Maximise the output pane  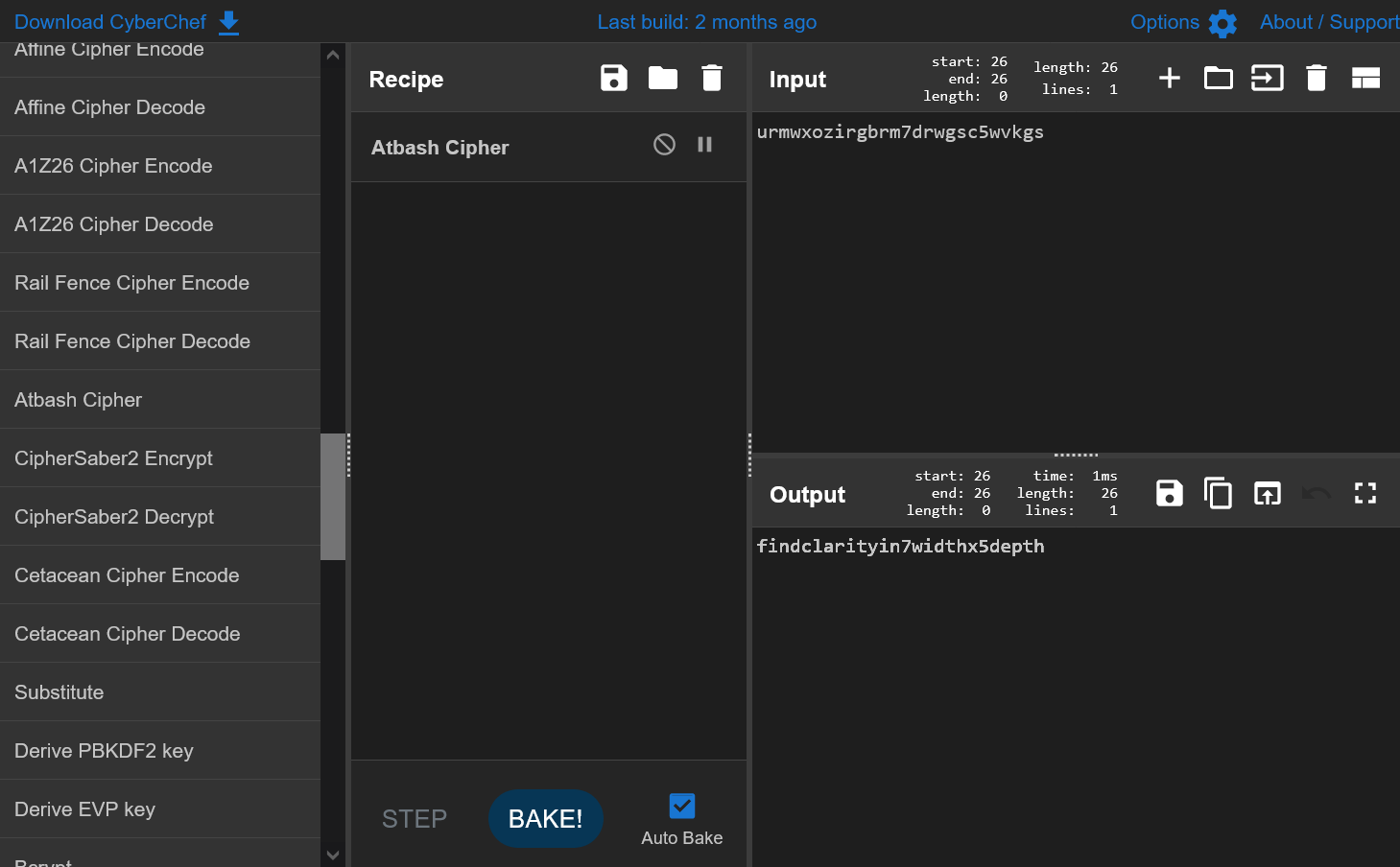(1365, 493)
